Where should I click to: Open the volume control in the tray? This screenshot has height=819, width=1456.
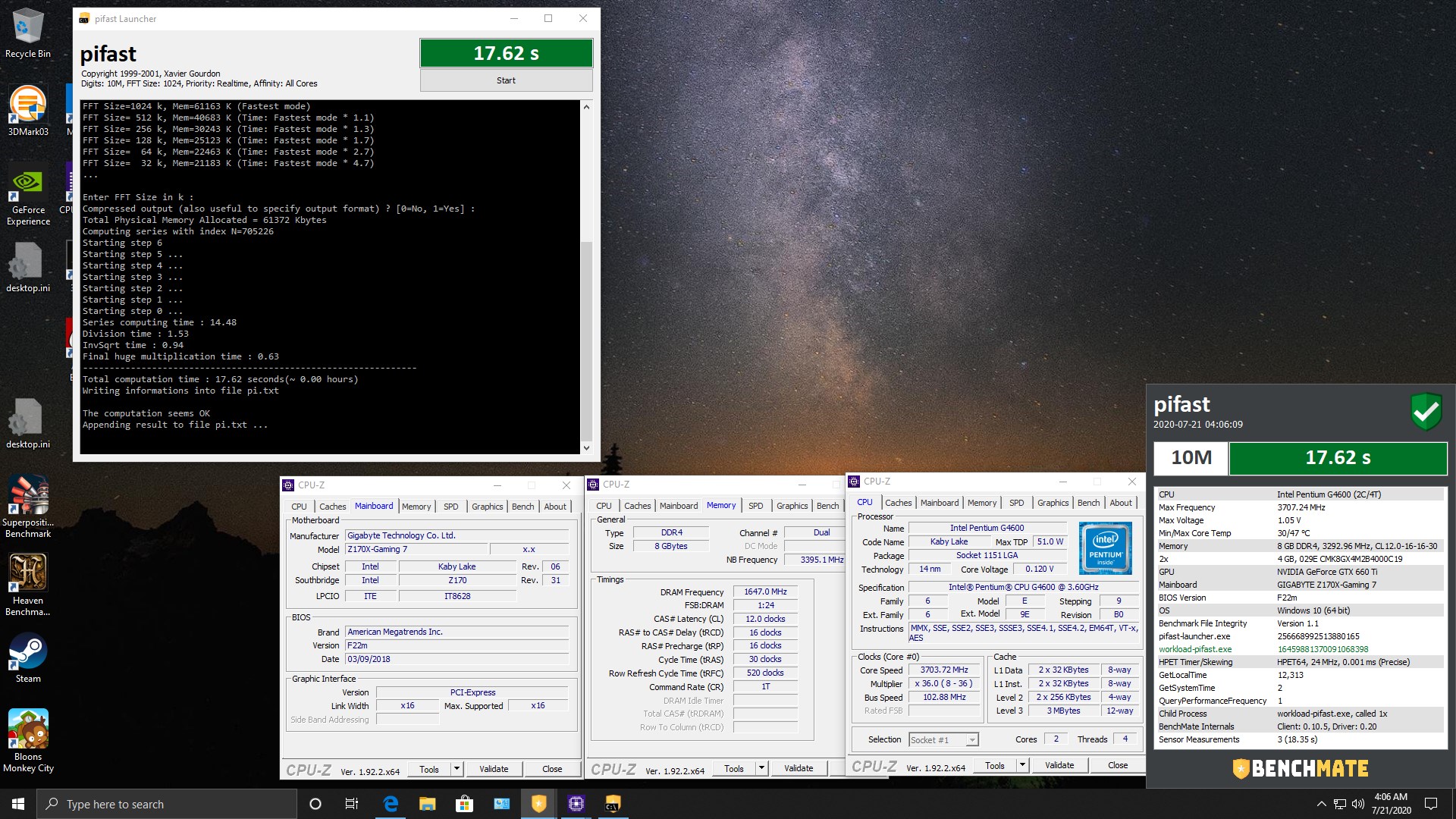pos(1357,804)
